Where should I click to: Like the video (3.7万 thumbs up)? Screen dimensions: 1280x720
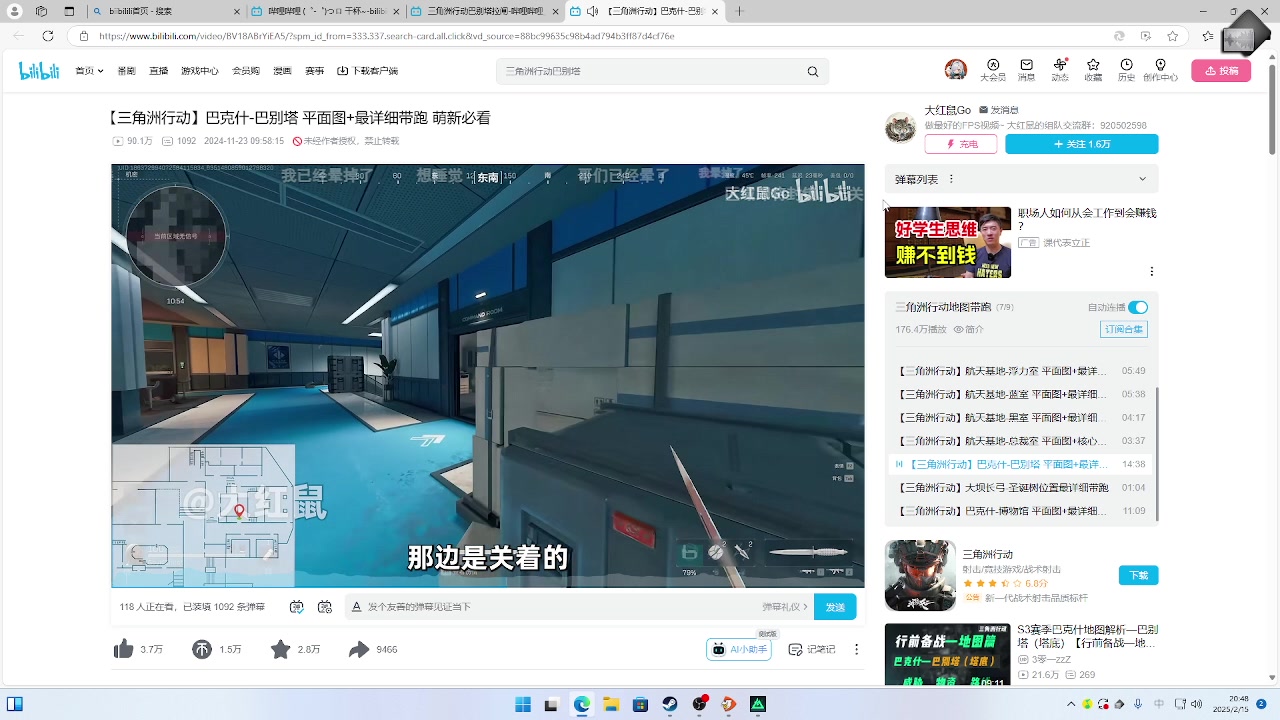pos(124,649)
